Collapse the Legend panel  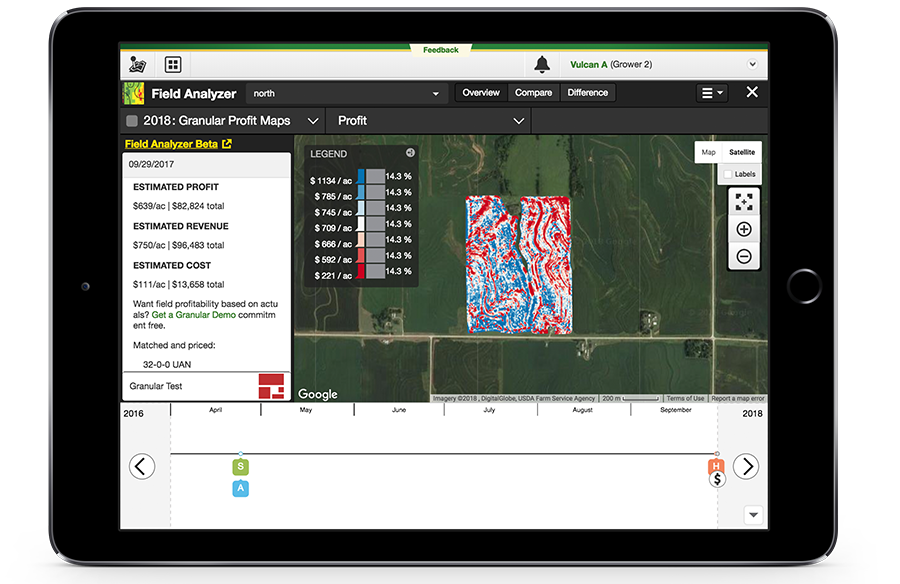[410, 153]
